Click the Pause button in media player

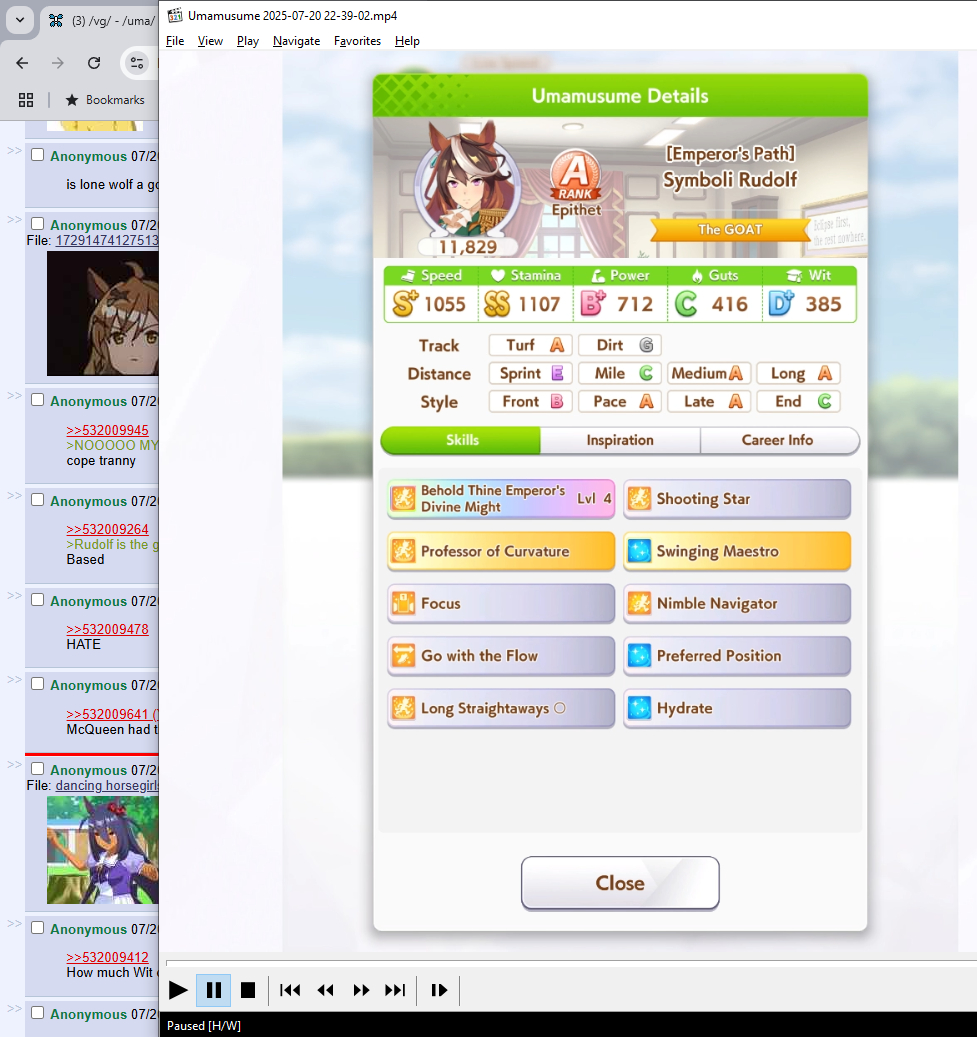click(214, 989)
